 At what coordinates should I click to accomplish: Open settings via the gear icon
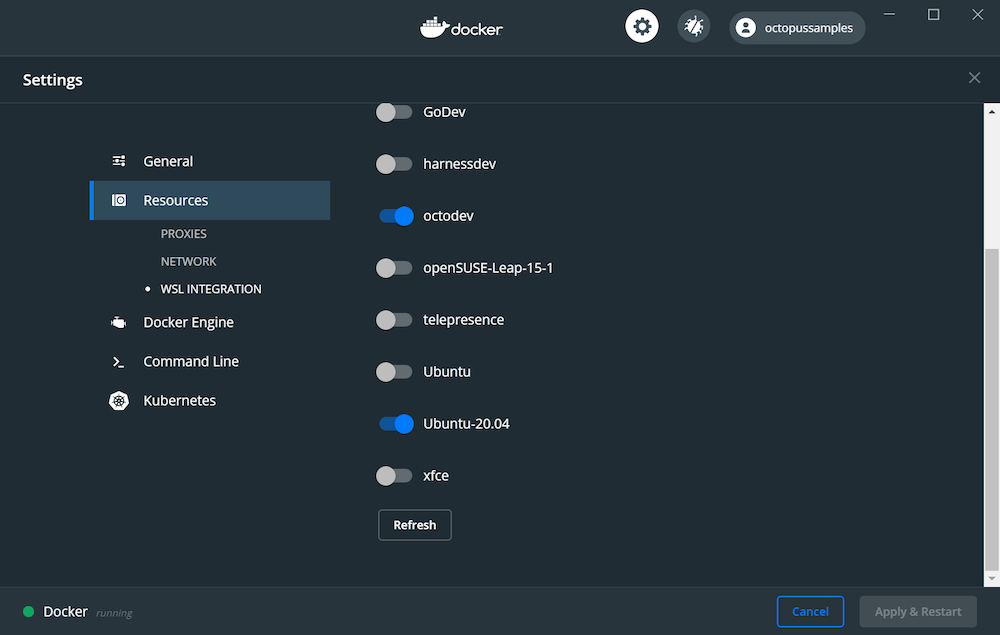click(642, 27)
